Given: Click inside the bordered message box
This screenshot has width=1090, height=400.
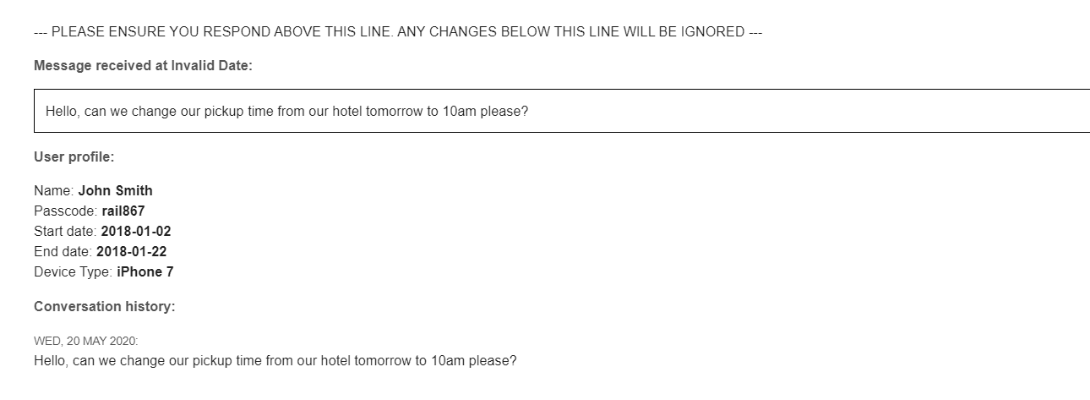Looking at the screenshot, I should tap(562, 111).
